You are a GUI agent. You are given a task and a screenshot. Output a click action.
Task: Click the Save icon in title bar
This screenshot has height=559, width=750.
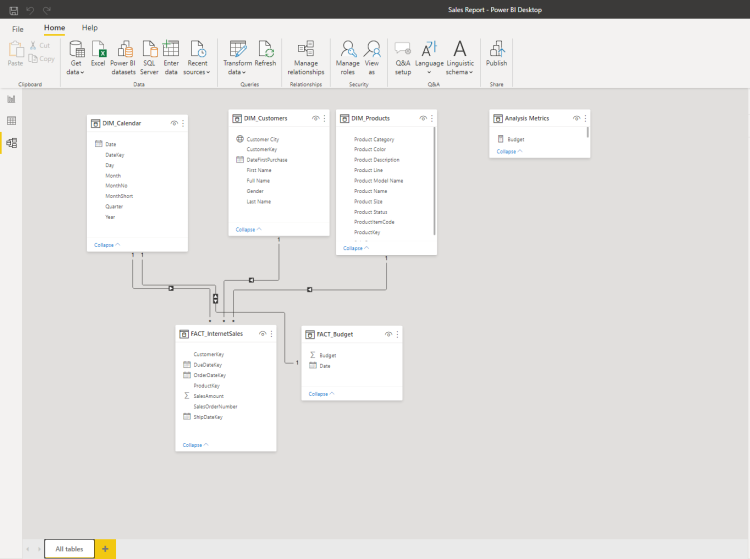coord(14,10)
